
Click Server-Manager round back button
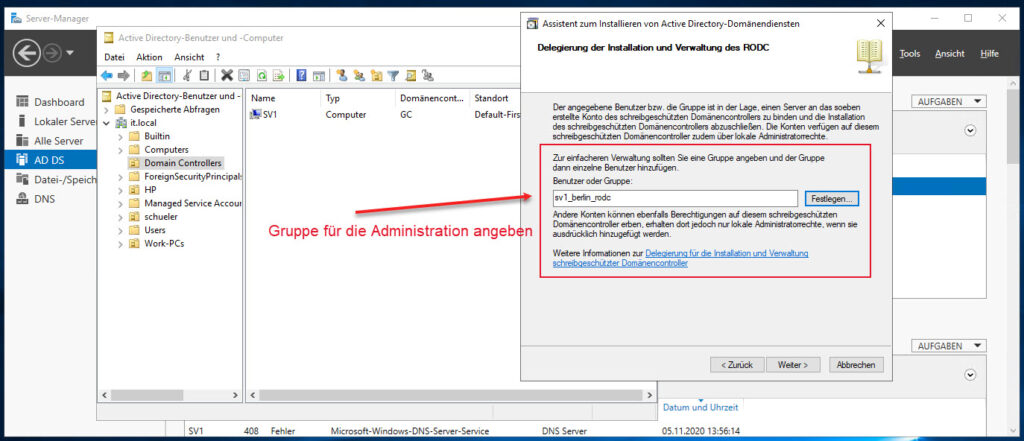[27, 53]
